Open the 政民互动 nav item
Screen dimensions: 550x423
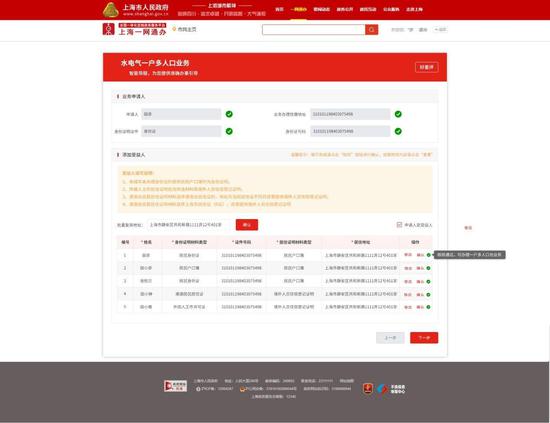(368, 9)
